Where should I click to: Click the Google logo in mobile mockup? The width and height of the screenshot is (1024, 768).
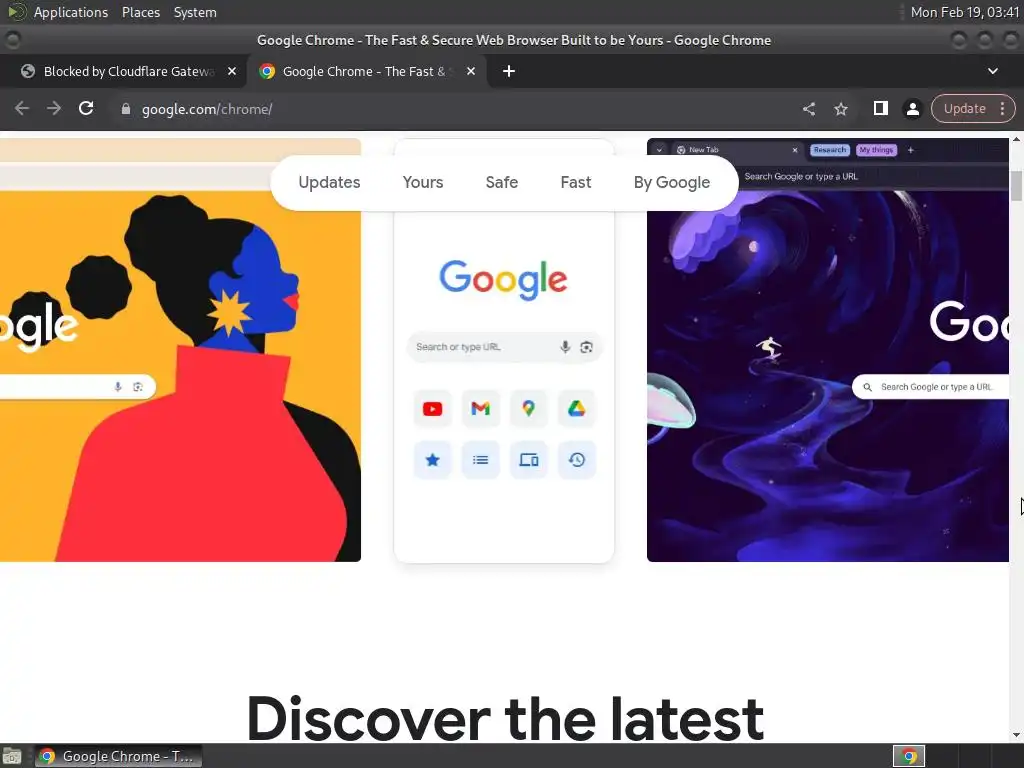pos(504,280)
